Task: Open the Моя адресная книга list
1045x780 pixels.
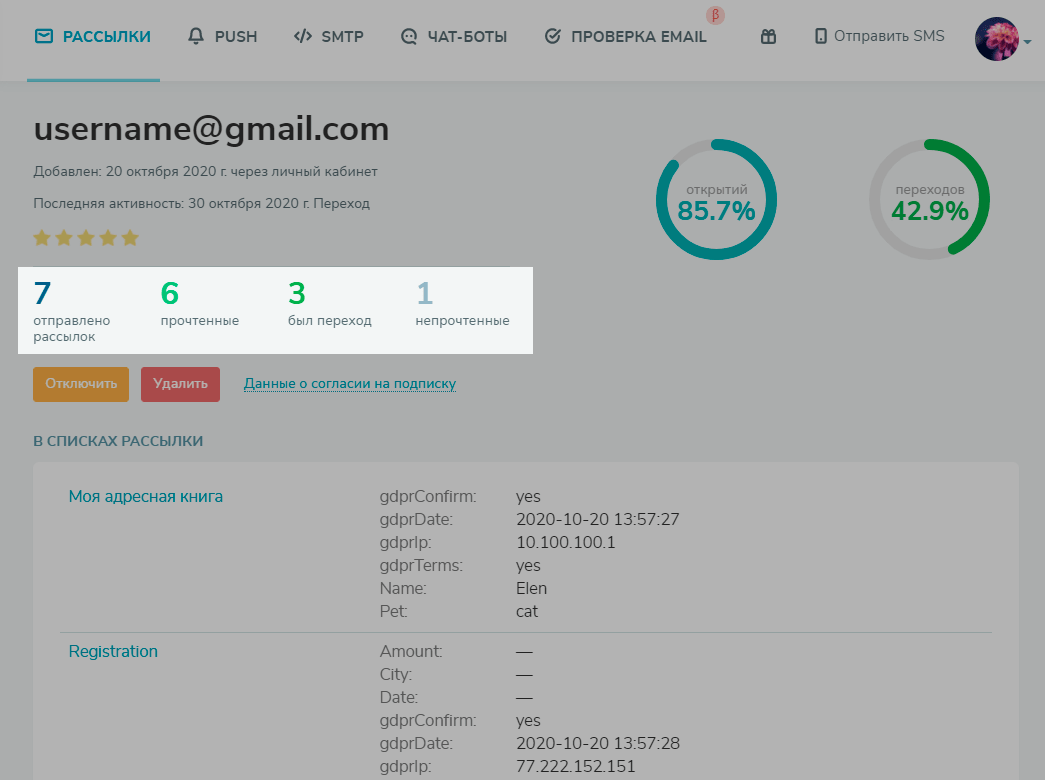Action: tap(146, 496)
